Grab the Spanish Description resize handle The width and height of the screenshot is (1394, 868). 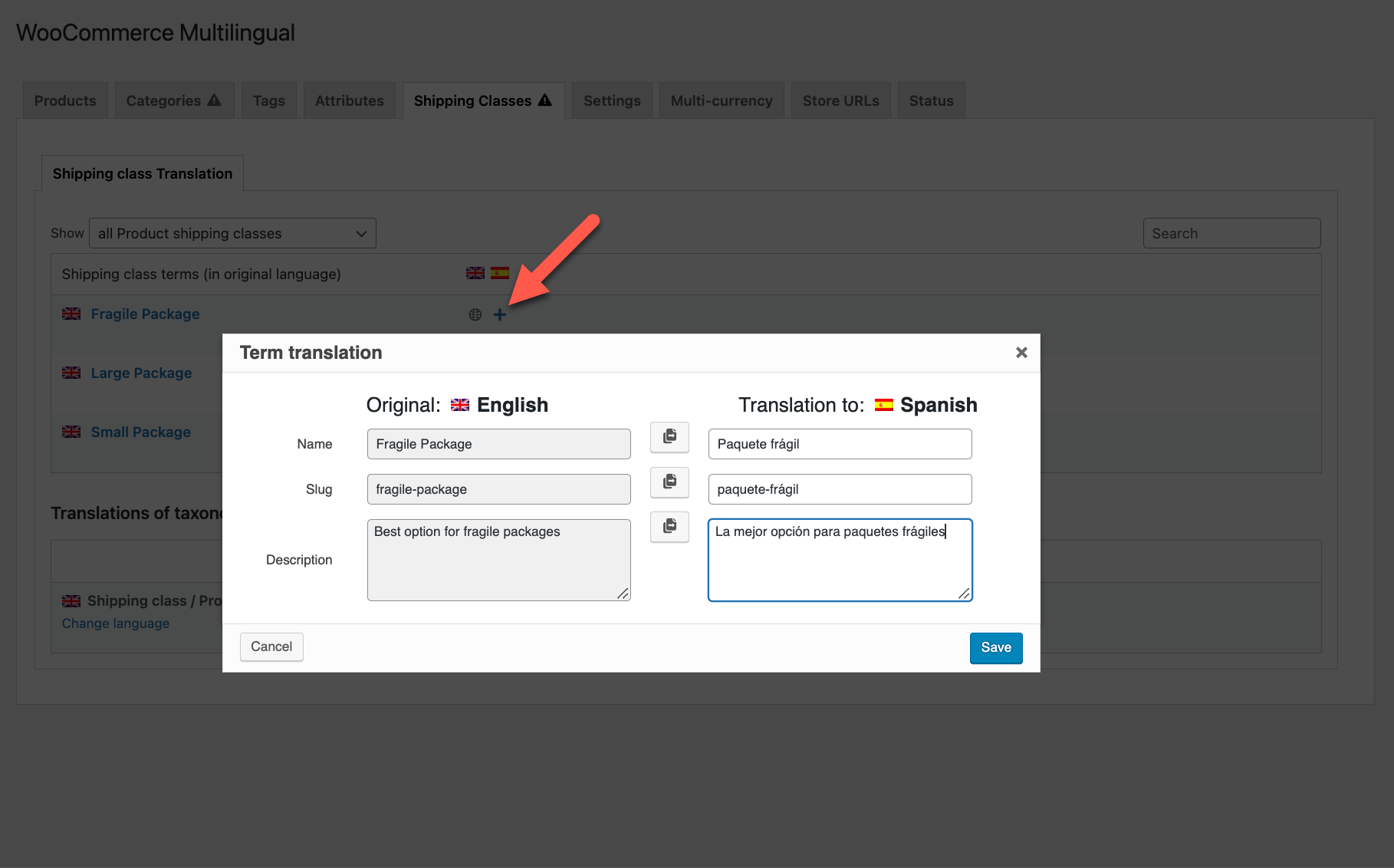965,593
